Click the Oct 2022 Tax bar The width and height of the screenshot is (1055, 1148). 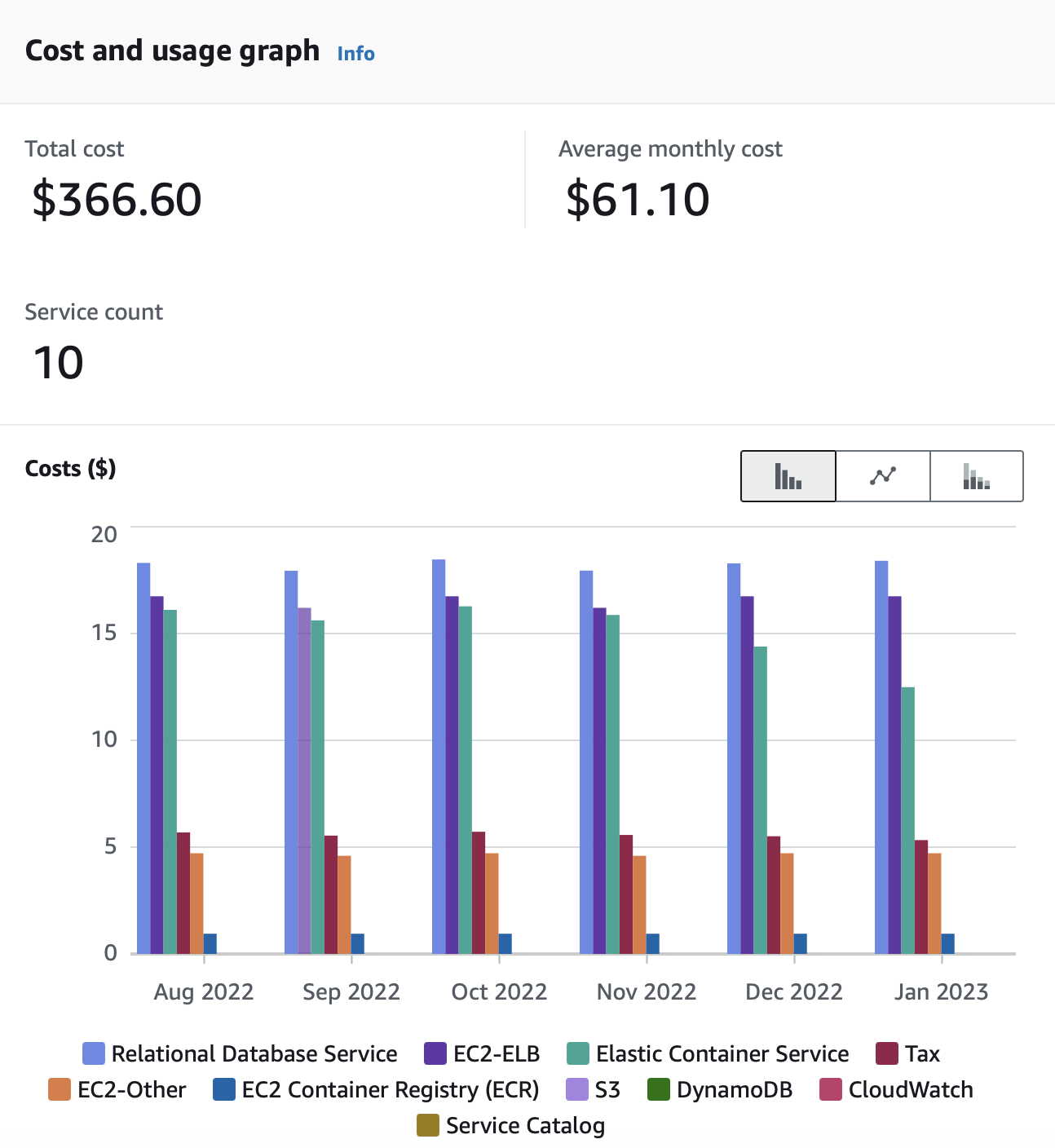point(479,893)
